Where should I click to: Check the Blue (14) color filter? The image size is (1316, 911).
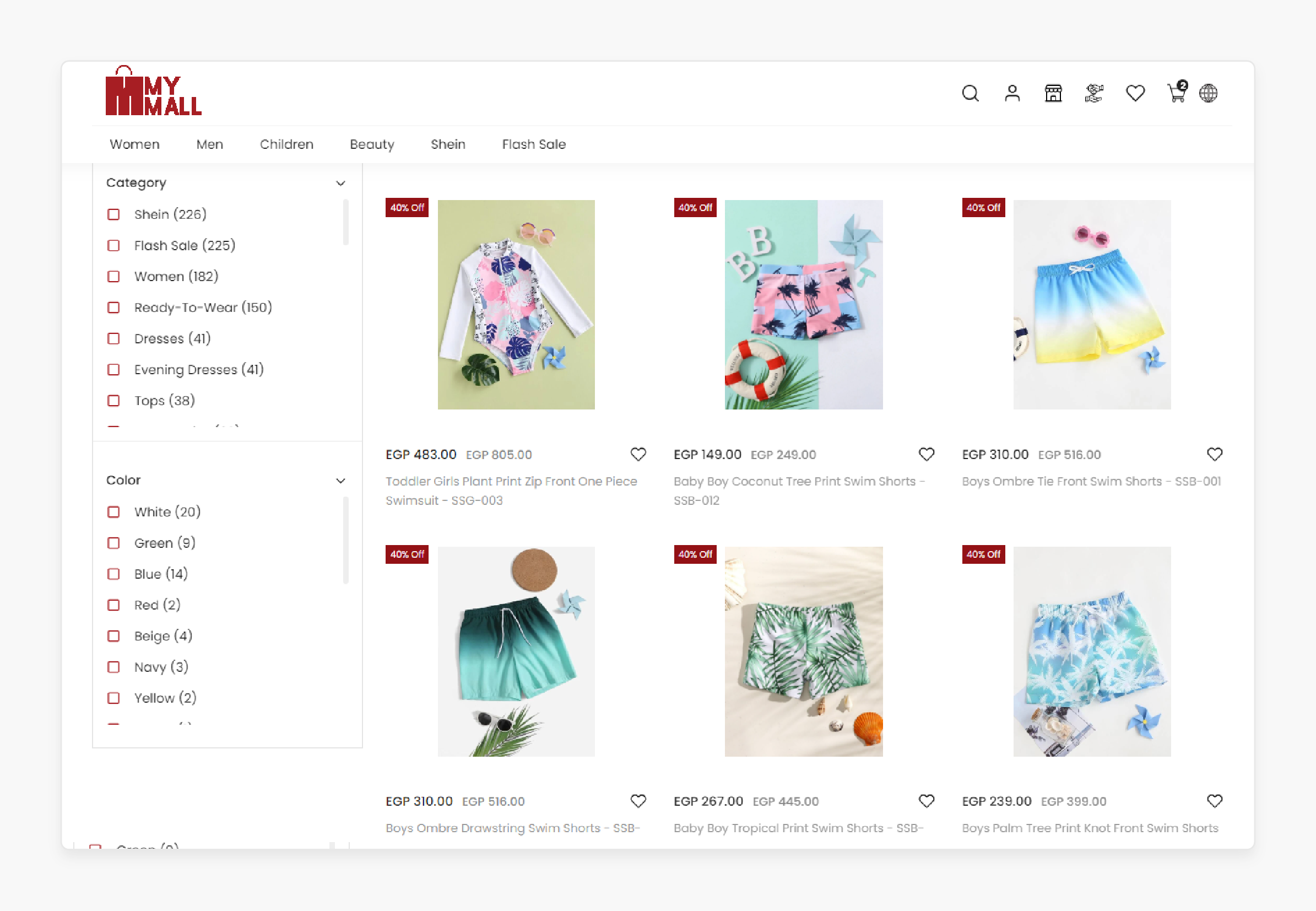[x=113, y=574]
